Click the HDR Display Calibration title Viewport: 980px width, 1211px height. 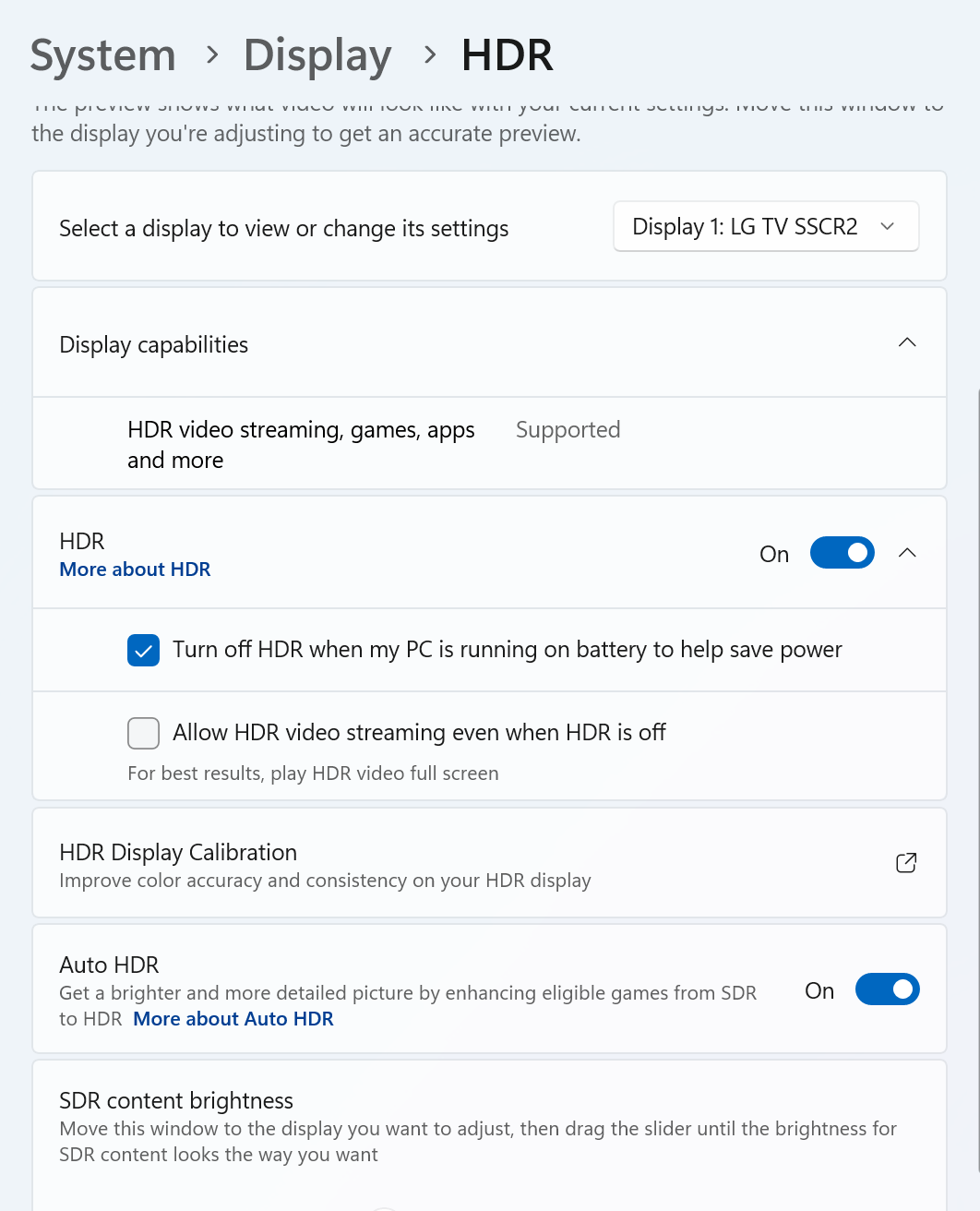(178, 852)
